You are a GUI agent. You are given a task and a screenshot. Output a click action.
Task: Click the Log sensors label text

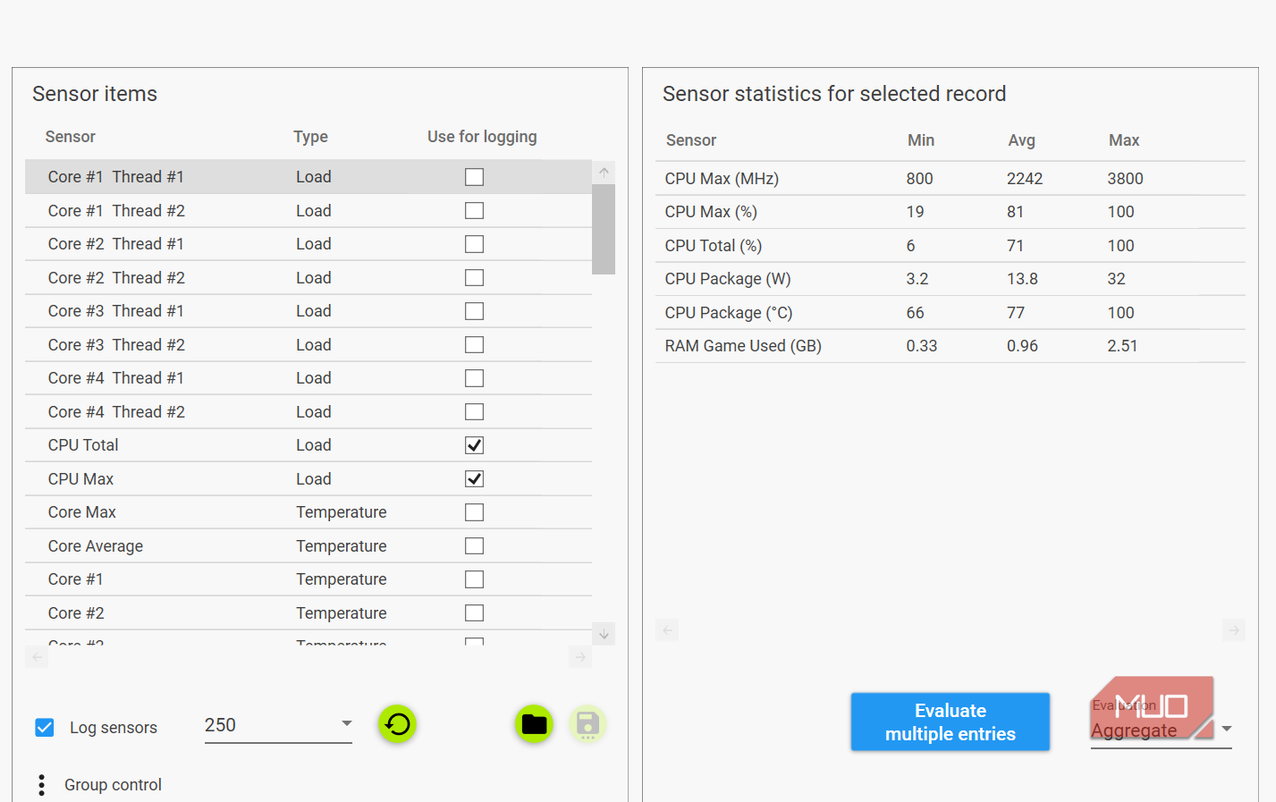pyautogui.click(x=113, y=728)
